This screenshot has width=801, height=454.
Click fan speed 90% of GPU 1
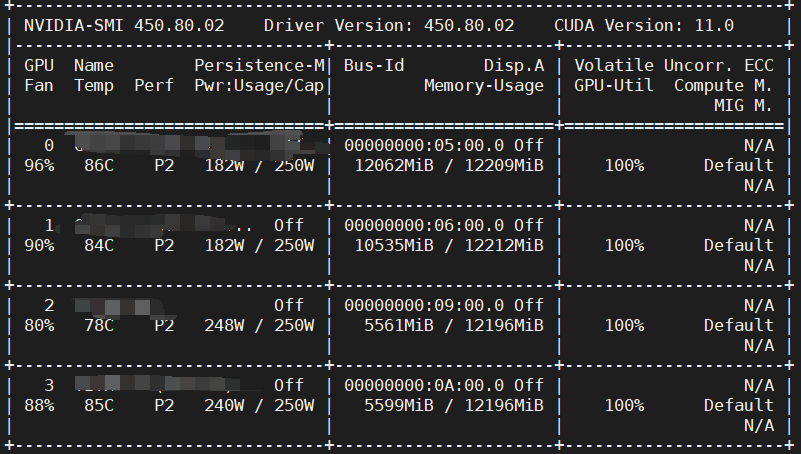pyautogui.click(x=39, y=246)
